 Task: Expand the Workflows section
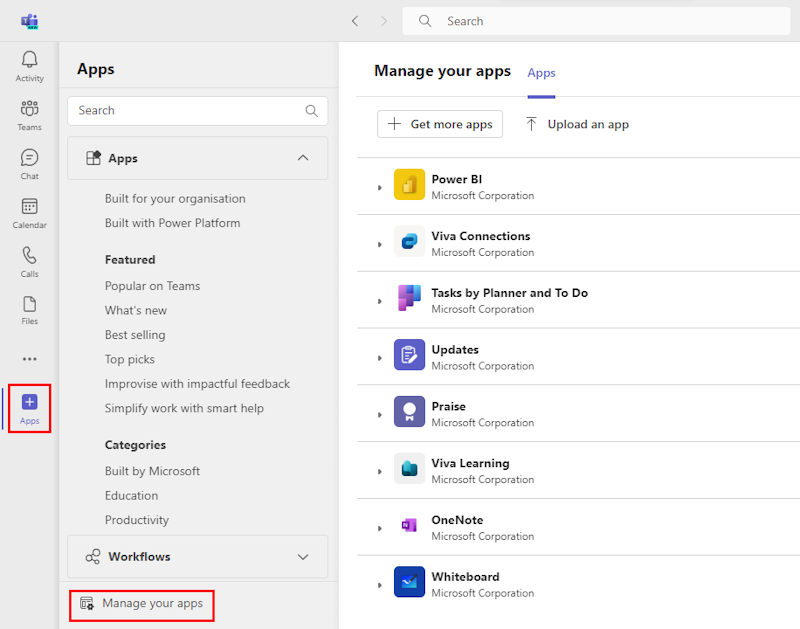(x=304, y=557)
